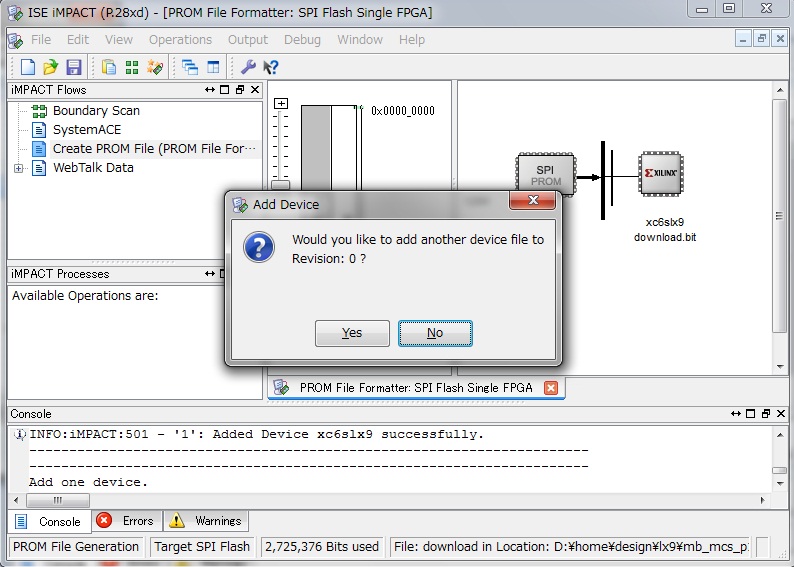This screenshot has height=567, width=794.
Task: Click the tile windows toolbar icon
Action: coord(213,67)
